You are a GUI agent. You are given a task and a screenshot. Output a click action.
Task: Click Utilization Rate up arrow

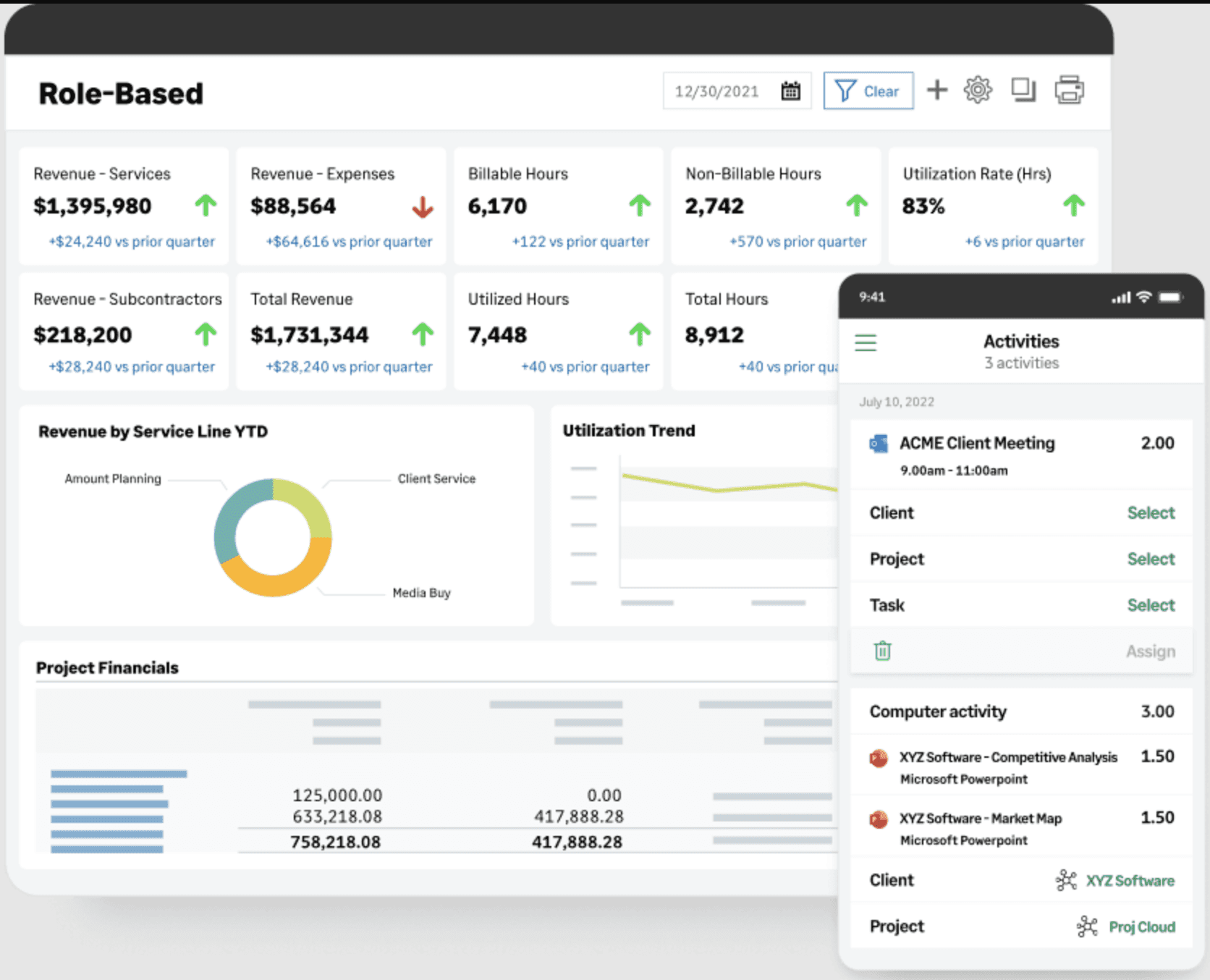[x=1074, y=206]
